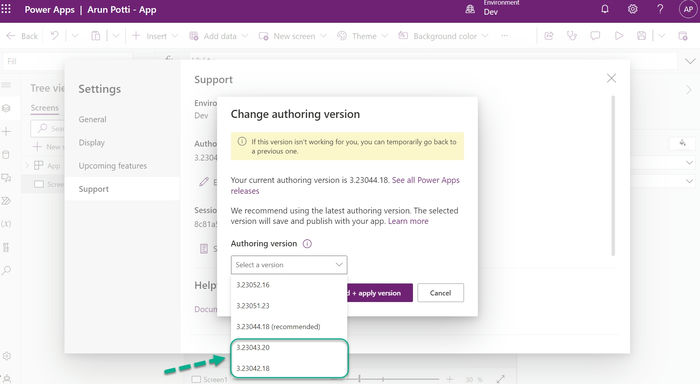700x384 pixels.
Task: Open the Select a version dropdown
Action: [289, 265]
